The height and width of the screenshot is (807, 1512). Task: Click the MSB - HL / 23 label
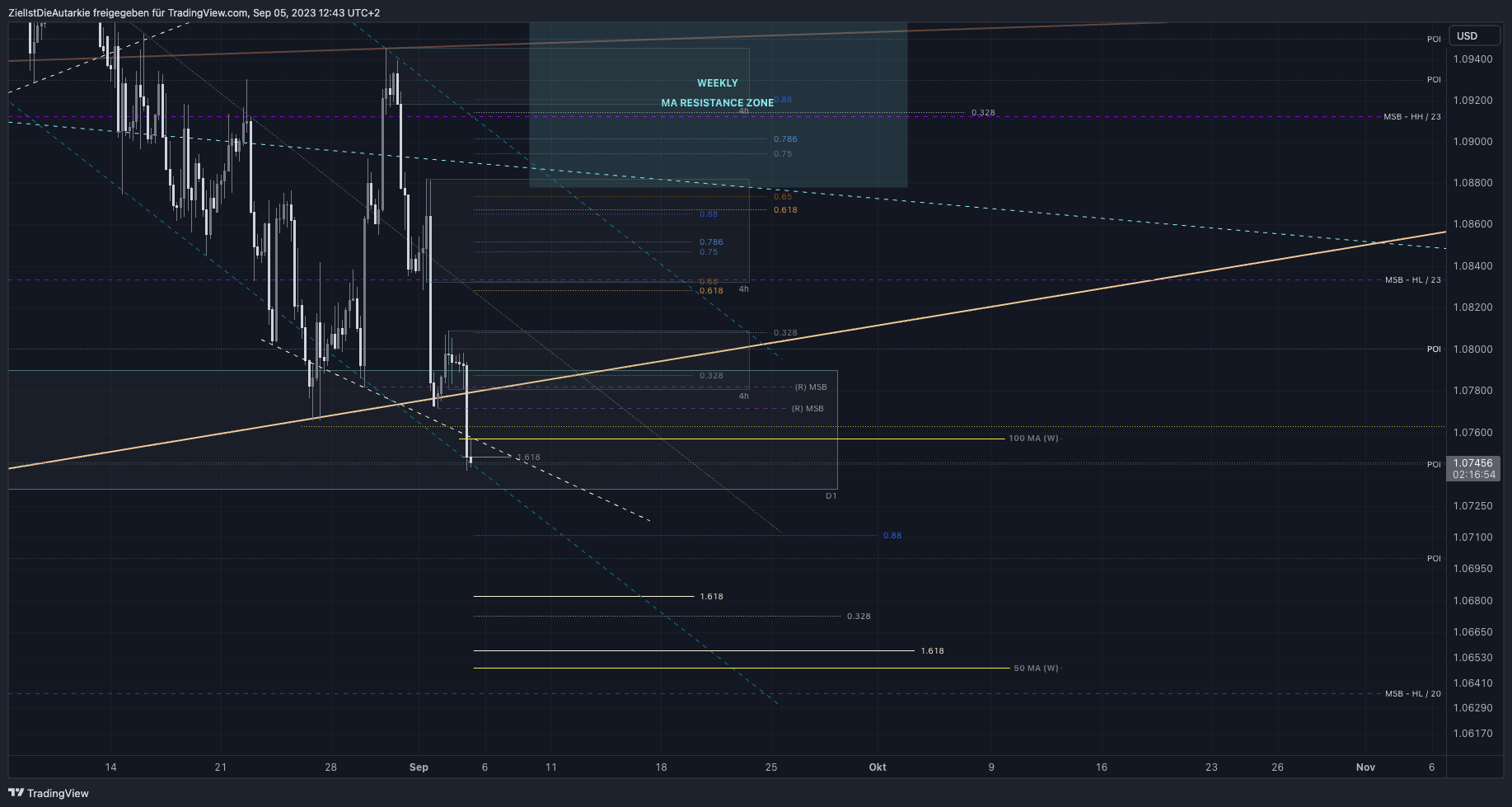[1413, 280]
